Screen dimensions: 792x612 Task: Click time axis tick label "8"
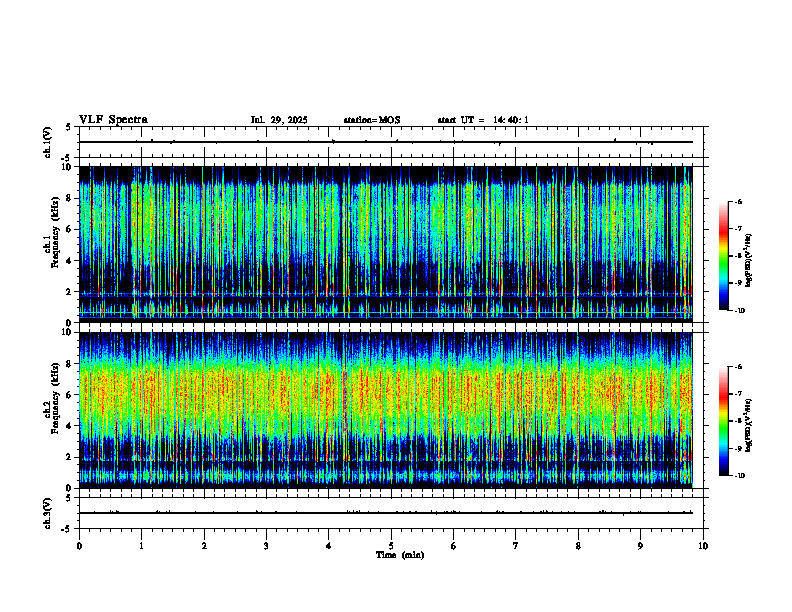[578, 546]
